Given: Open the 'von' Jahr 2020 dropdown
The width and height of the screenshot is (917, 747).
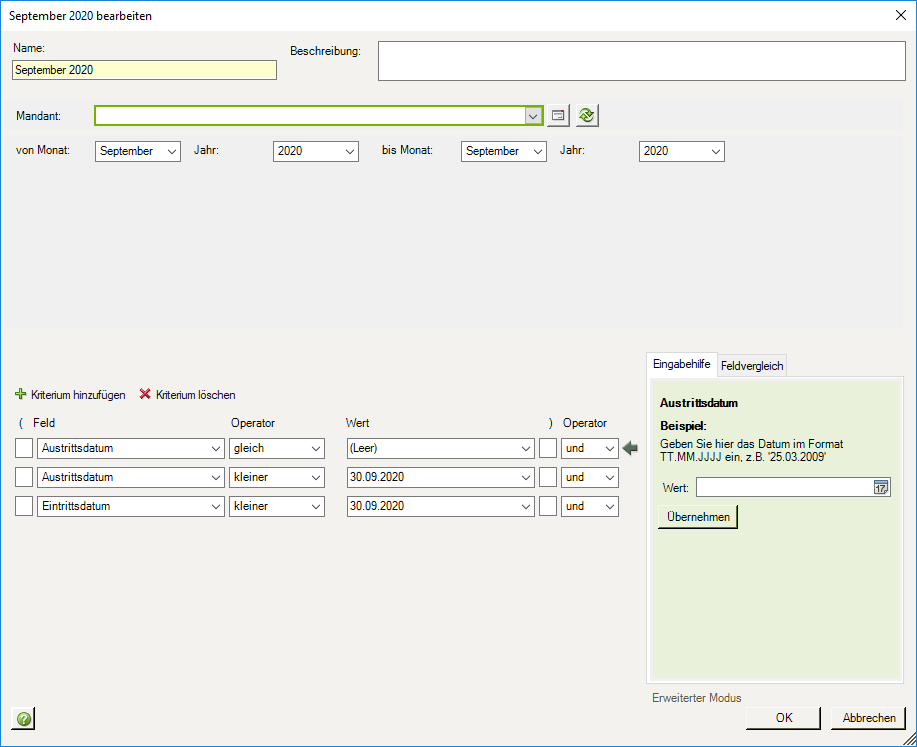Looking at the screenshot, I should (x=350, y=152).
